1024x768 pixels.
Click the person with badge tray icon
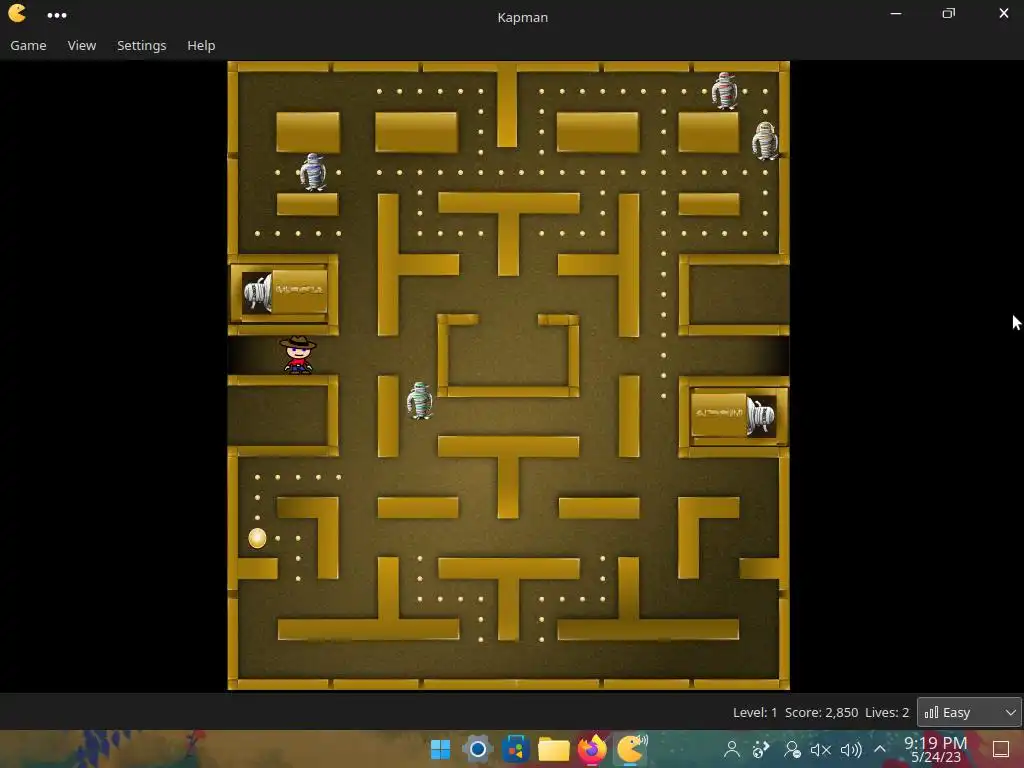click(x=792, y=750)
